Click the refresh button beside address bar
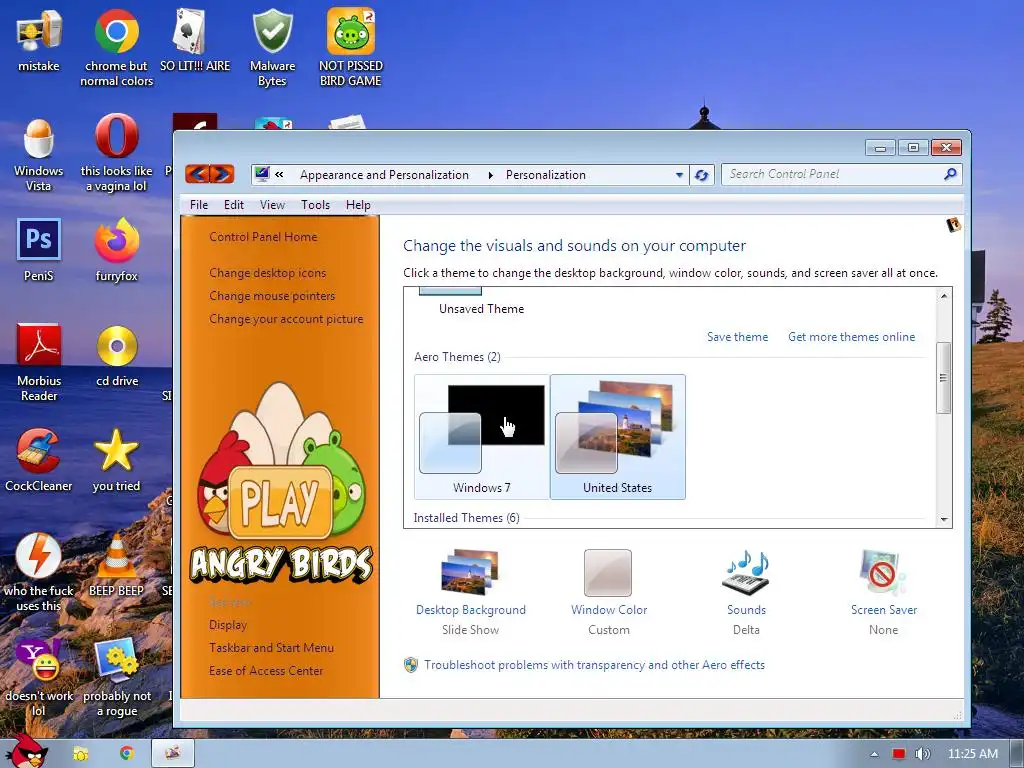Screen dimensions: 1024x768 coord(702,175)
